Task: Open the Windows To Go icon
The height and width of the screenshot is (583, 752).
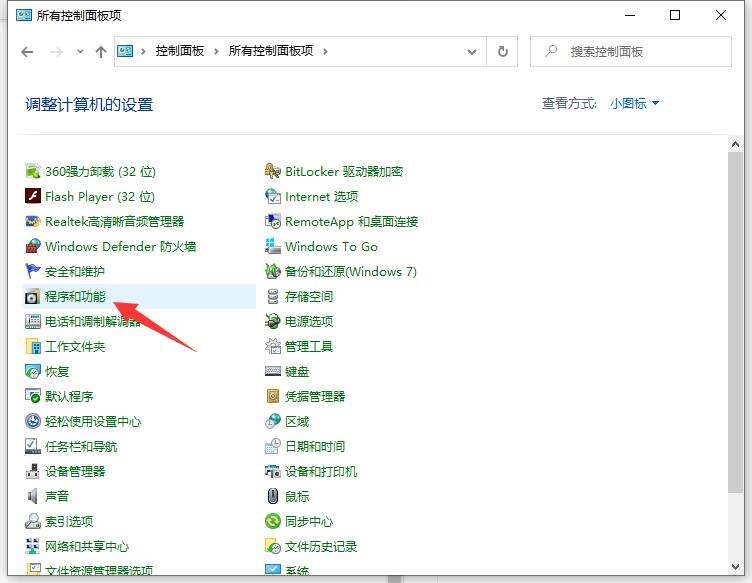Action: pyautogui.click(x=272, y=246)
